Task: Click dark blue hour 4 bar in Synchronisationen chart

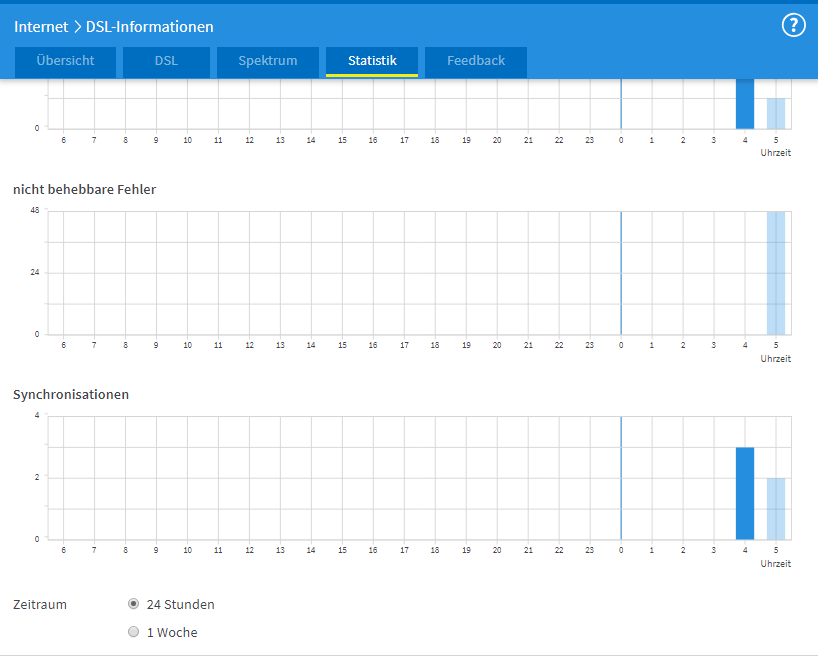Action: (x=745, y=493)
